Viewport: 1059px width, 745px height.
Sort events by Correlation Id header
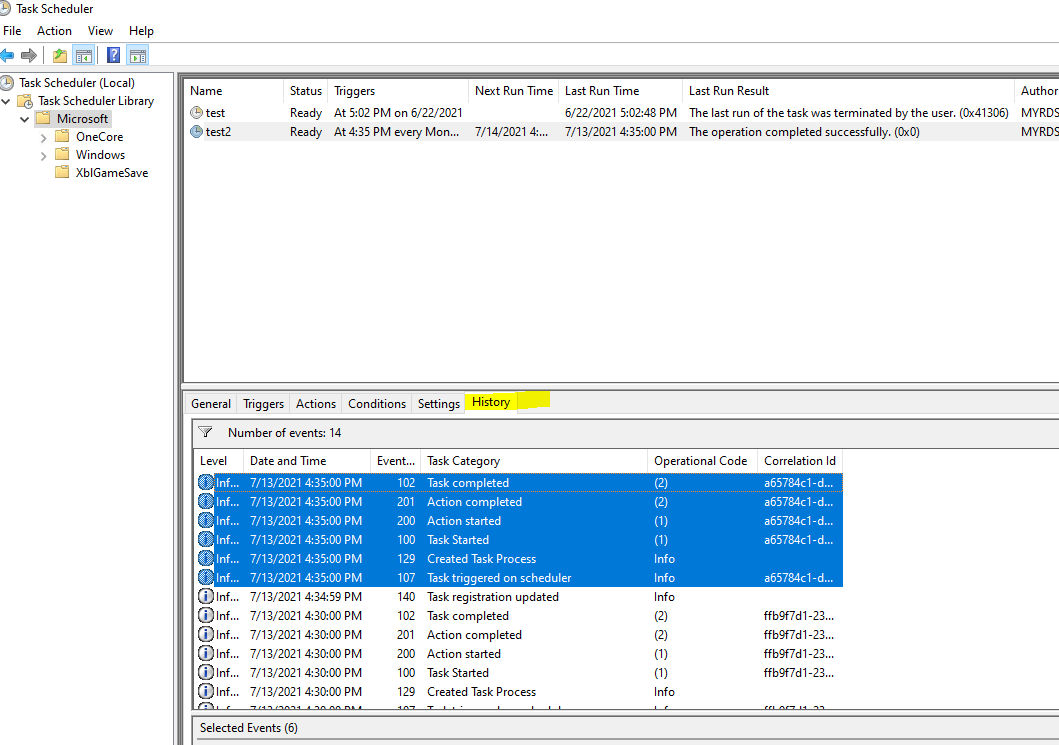800,461
